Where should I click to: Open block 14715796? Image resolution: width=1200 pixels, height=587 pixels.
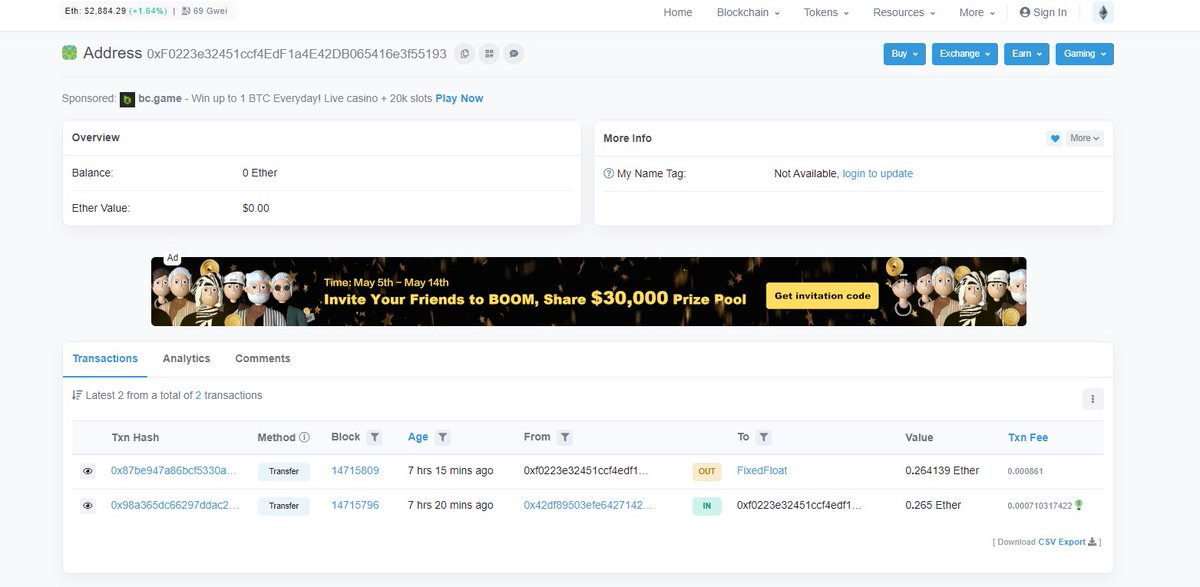point(355,506)
